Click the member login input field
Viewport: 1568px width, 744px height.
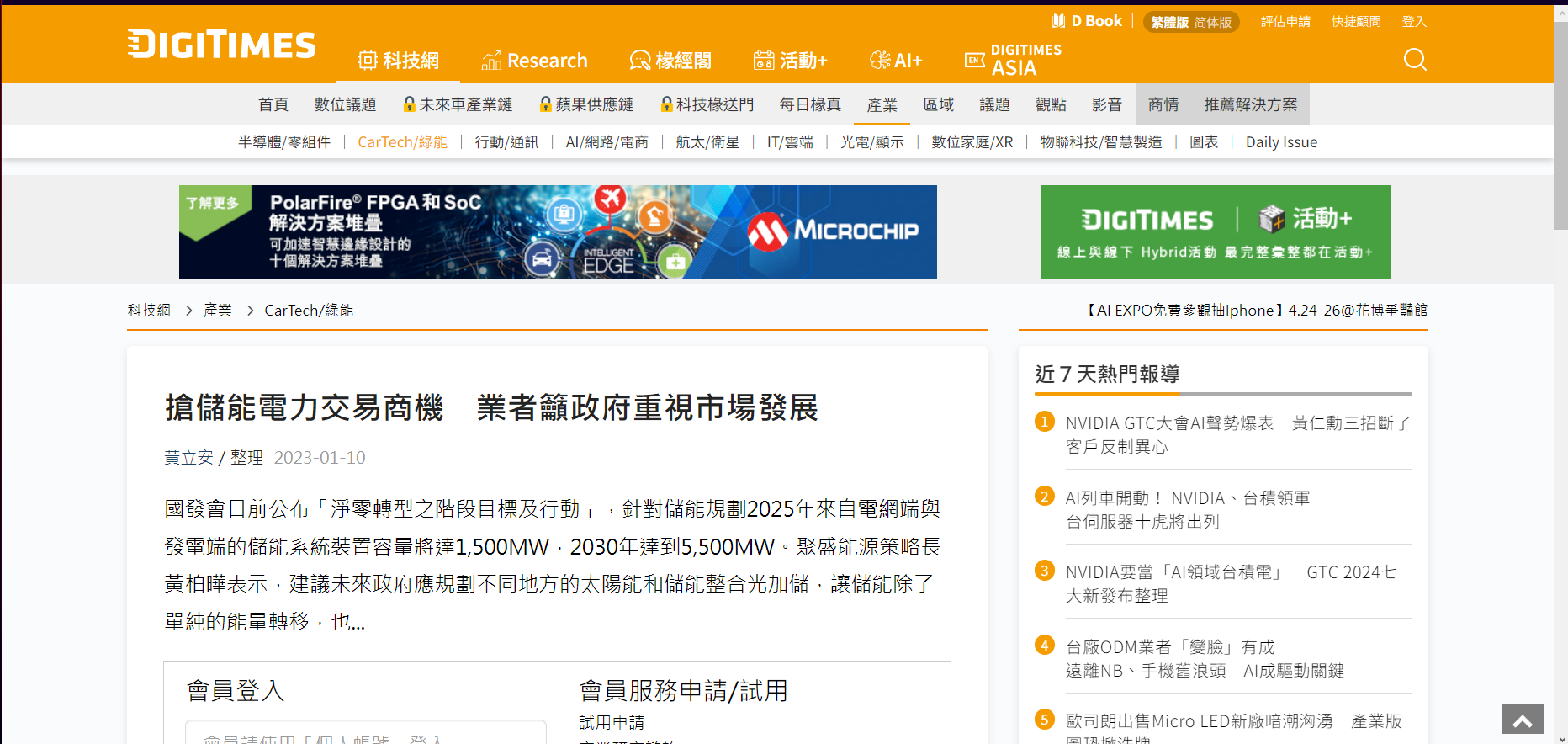pos(366,732)
